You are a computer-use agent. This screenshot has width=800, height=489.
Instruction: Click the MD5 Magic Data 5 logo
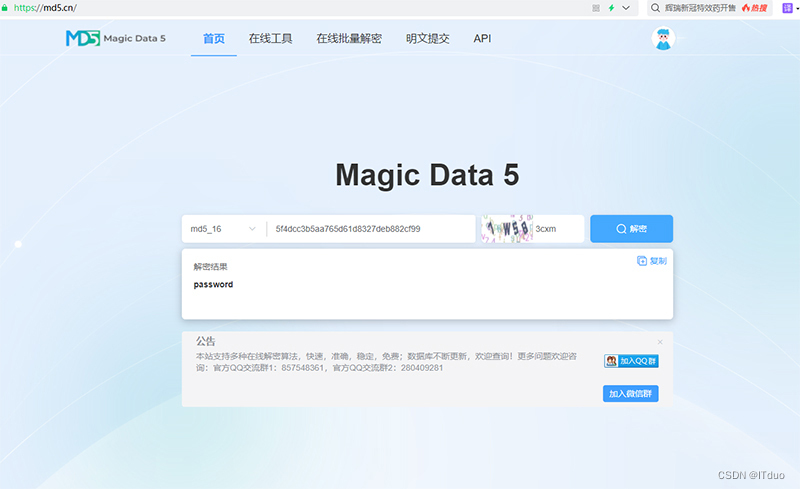tap(116, 38)
